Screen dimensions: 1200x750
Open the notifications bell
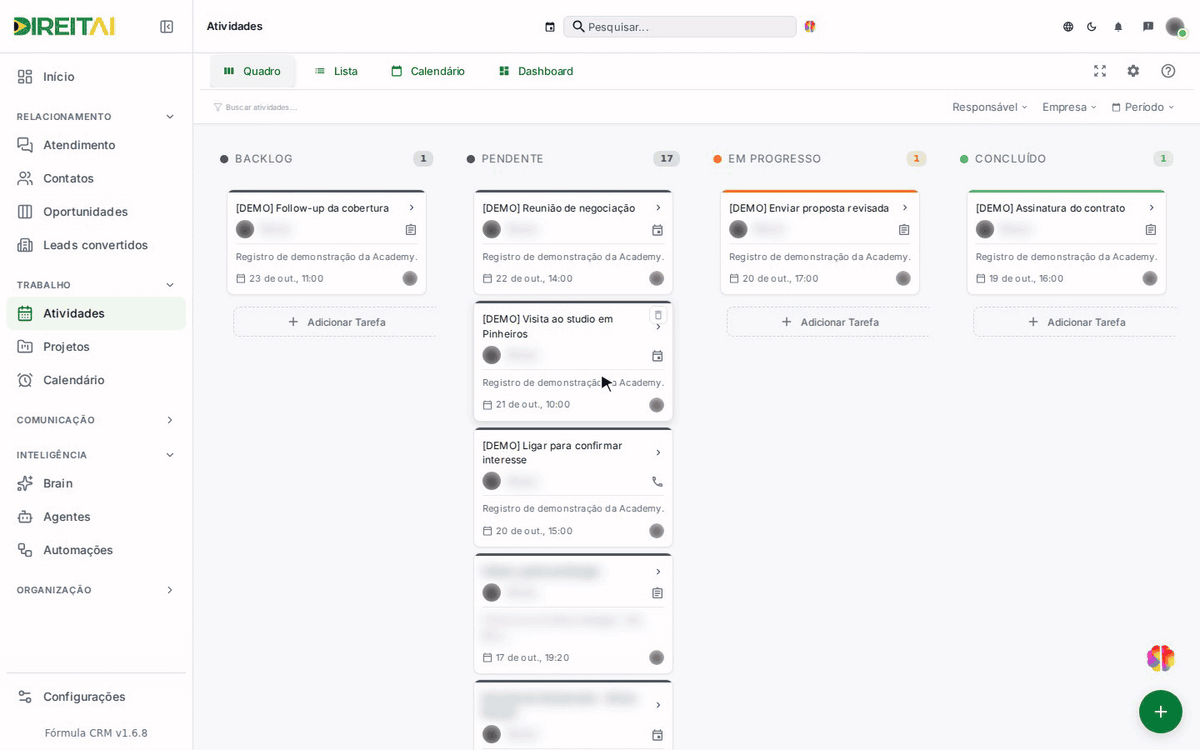(x=1118, y=27)
